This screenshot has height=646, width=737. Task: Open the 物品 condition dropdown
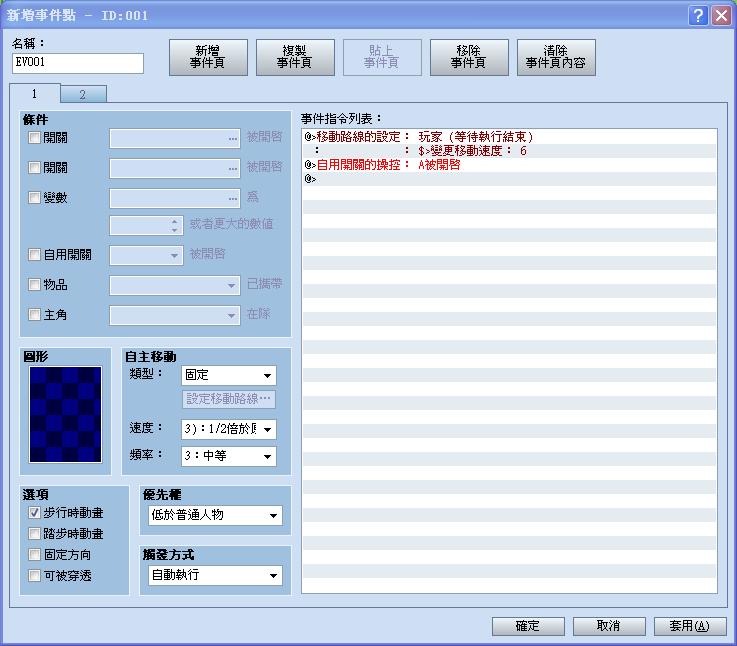[x=175, y=285]
